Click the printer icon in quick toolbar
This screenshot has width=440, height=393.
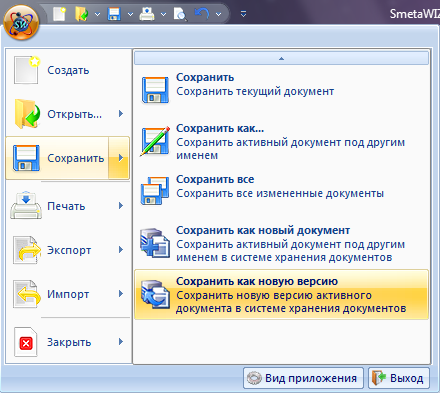pyautogui.click(x=147, y=14)
